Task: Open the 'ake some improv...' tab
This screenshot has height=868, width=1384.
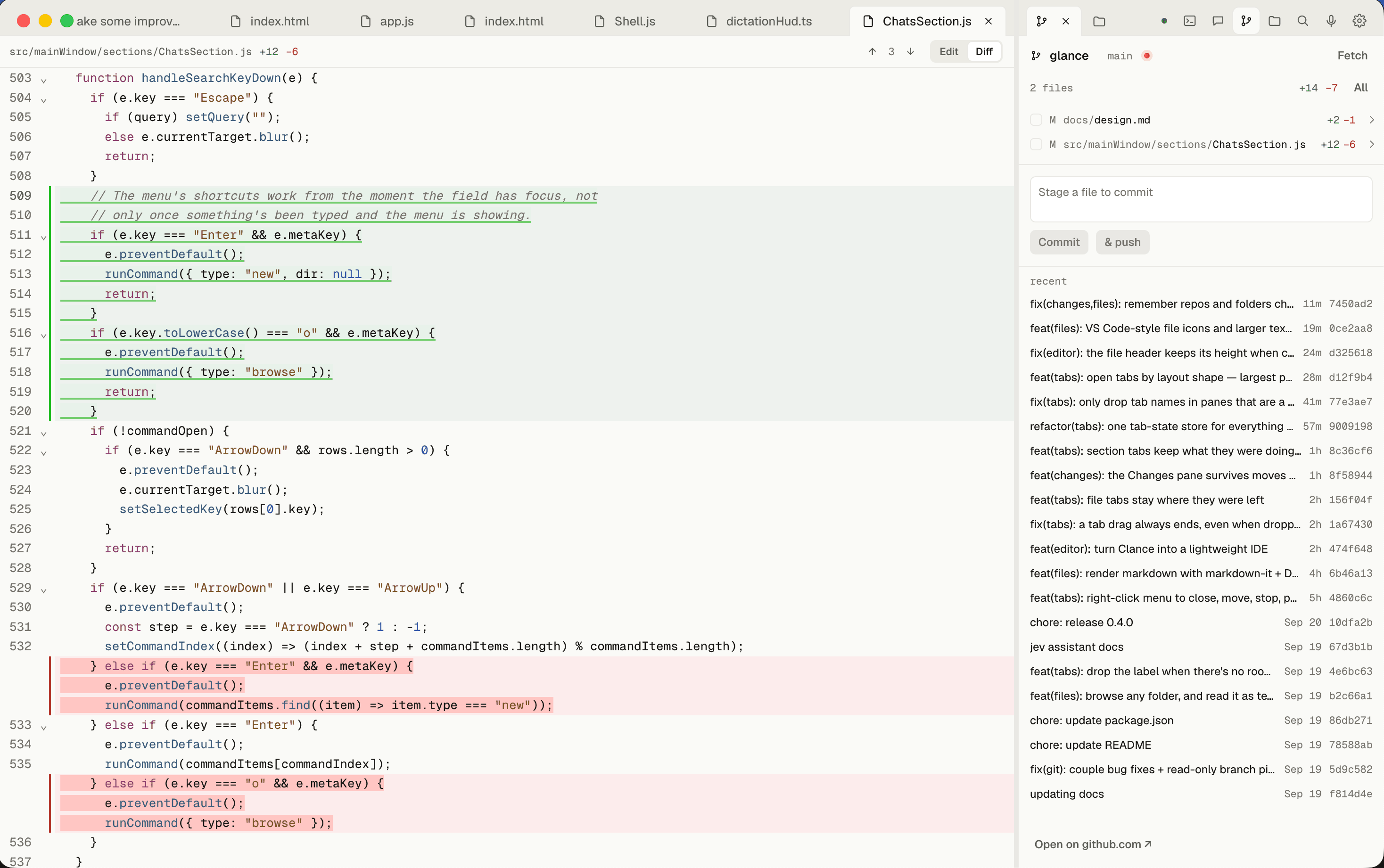Action: click(128, 21)
